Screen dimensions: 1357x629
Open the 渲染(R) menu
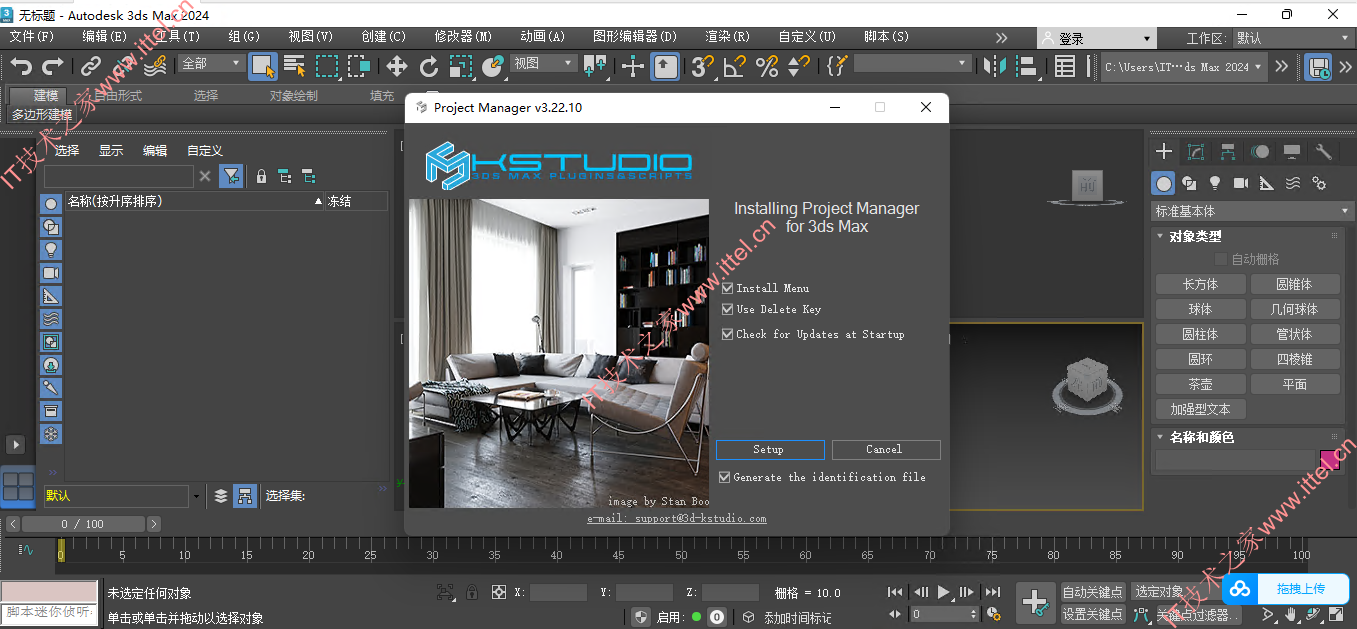[x=727, y=37]
